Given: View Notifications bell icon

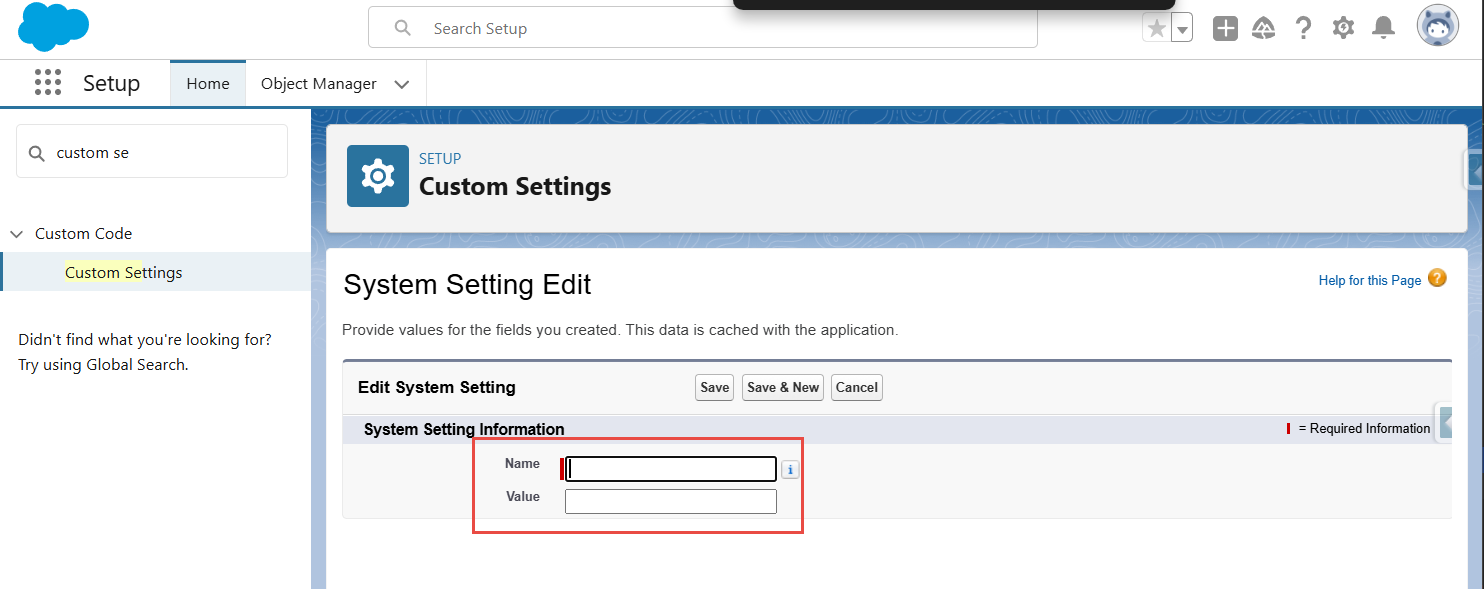Looking at the screenshot, I should pos(1383,28).
